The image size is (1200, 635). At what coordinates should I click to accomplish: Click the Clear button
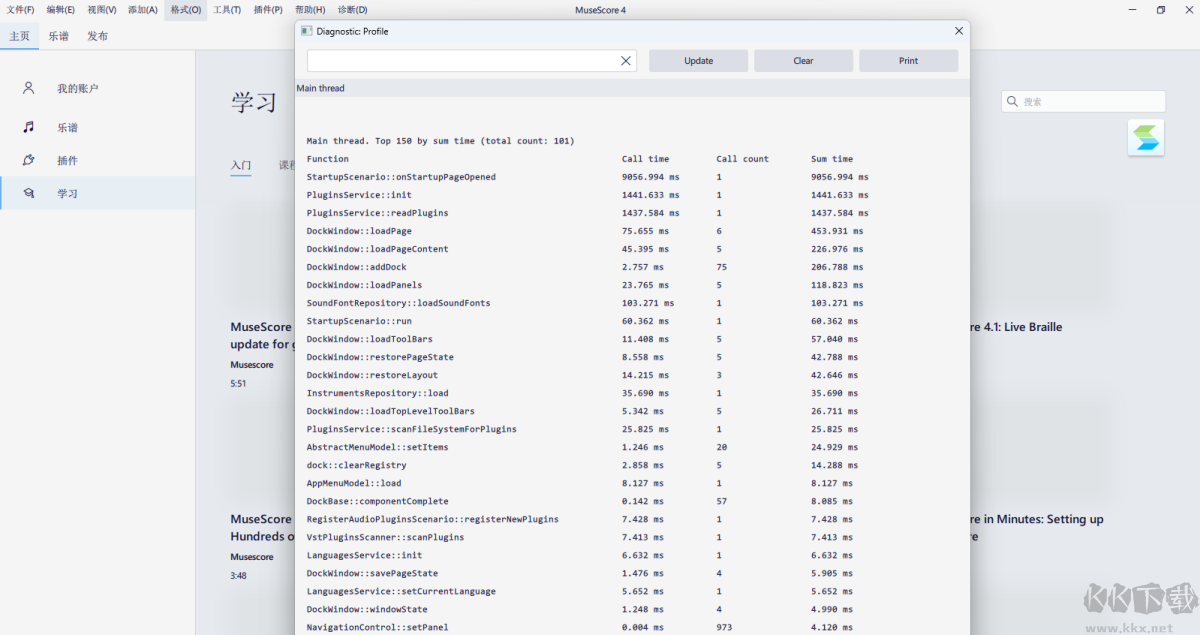(803, 61)
